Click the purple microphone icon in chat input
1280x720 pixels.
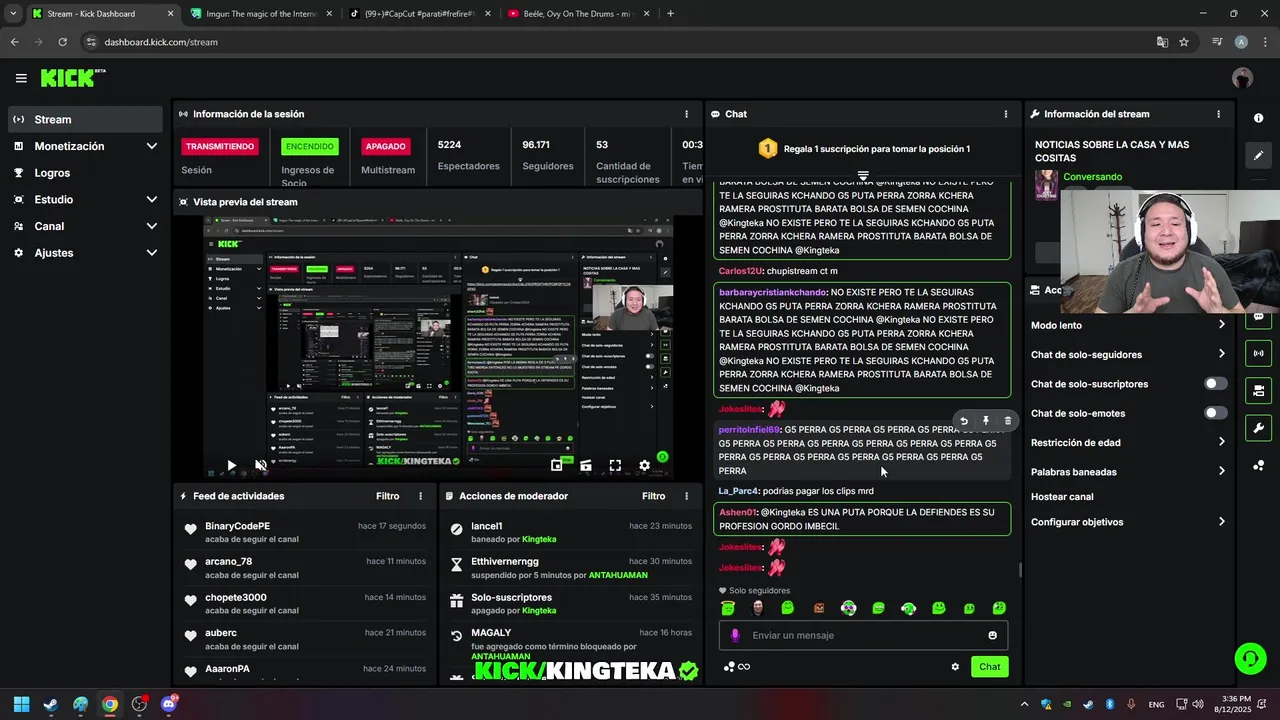click(x=735, y=635)
